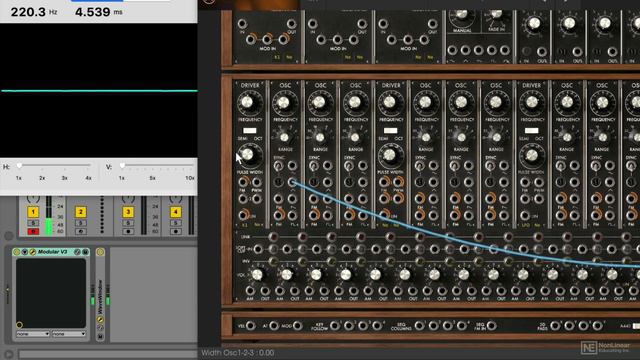
Task: Turn the first LINK knob in mixer
Action: 273,237
